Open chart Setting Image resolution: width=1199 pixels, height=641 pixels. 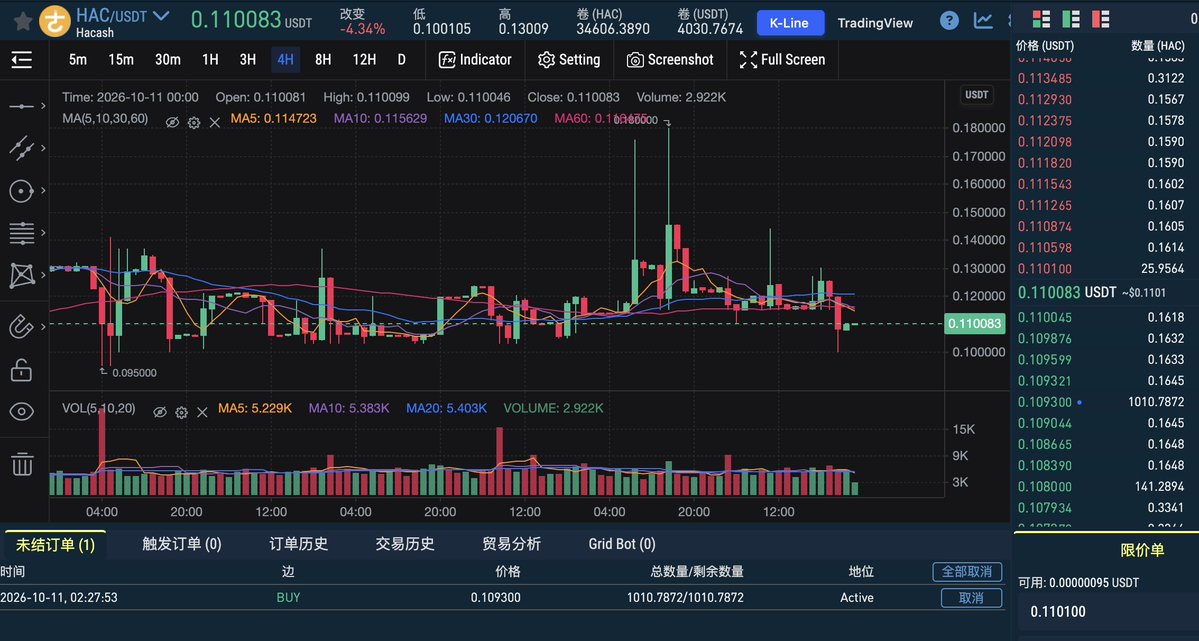pyautogui.click(x=569, y=60)
